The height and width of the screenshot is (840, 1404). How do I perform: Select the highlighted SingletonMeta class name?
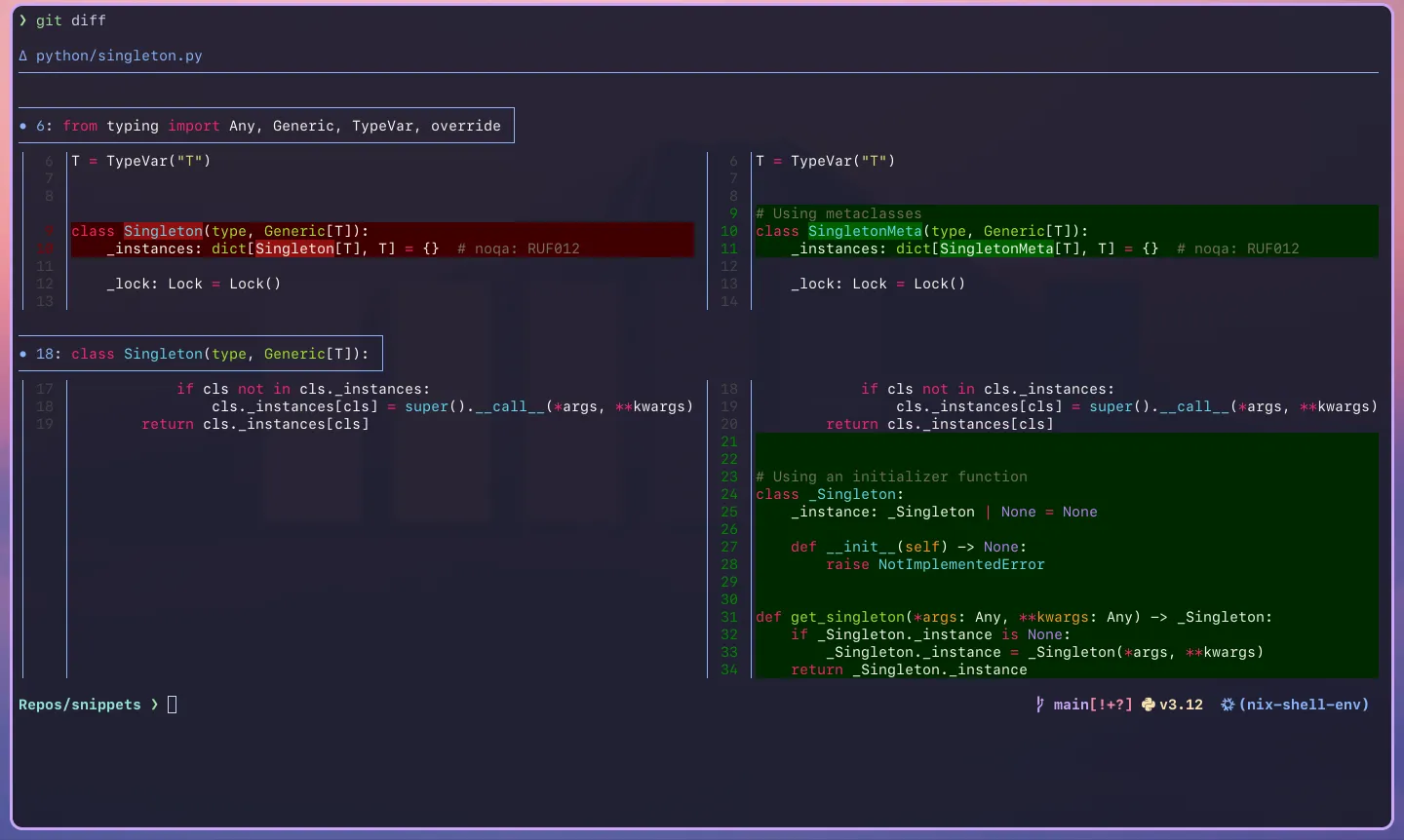(x=865, y=231)
